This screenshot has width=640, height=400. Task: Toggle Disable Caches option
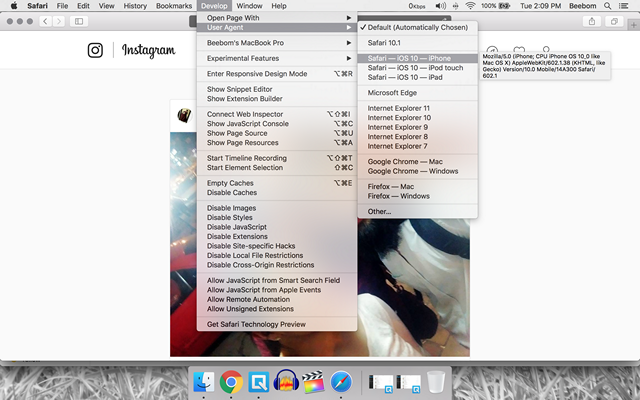[x=277, y=193]
